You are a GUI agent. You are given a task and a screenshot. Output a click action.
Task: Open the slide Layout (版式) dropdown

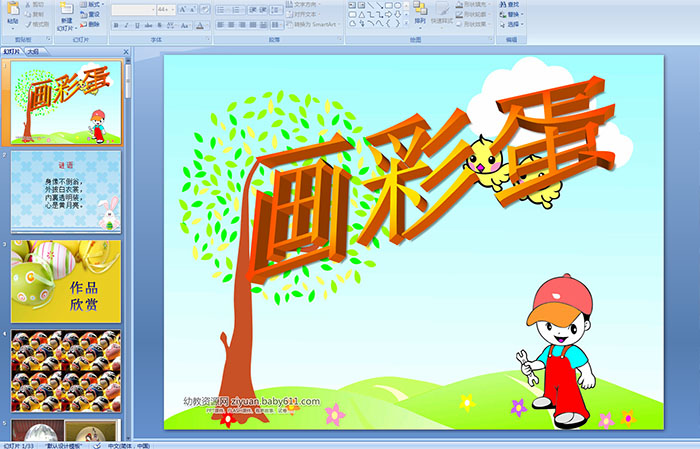coord(92,4)
